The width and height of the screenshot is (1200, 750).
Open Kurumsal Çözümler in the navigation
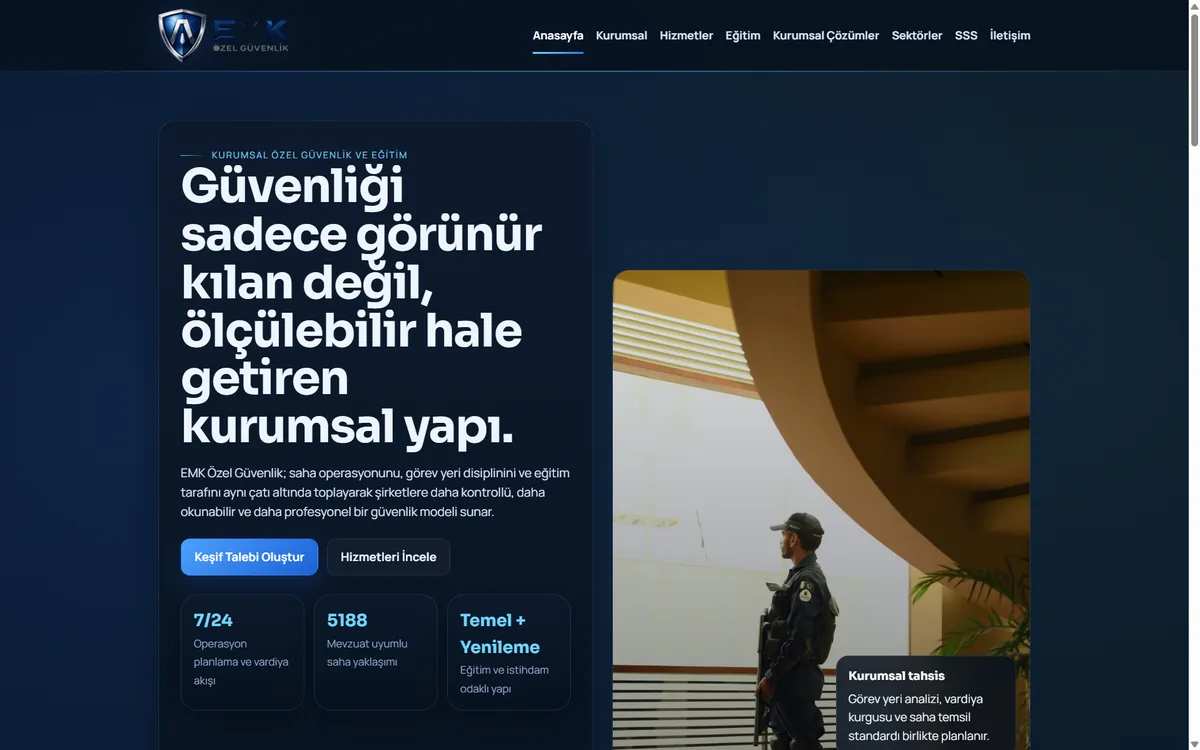[826, 35]
